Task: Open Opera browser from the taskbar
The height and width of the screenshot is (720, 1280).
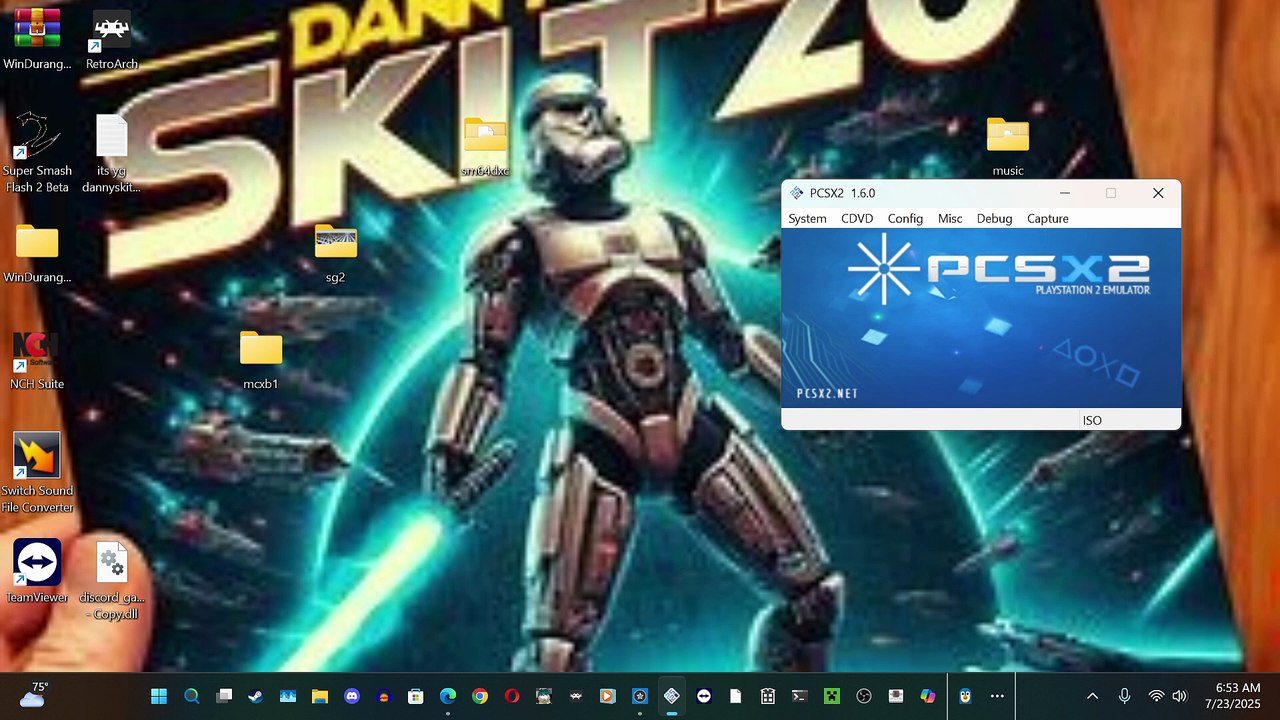Action: click(x=512, y=696)
